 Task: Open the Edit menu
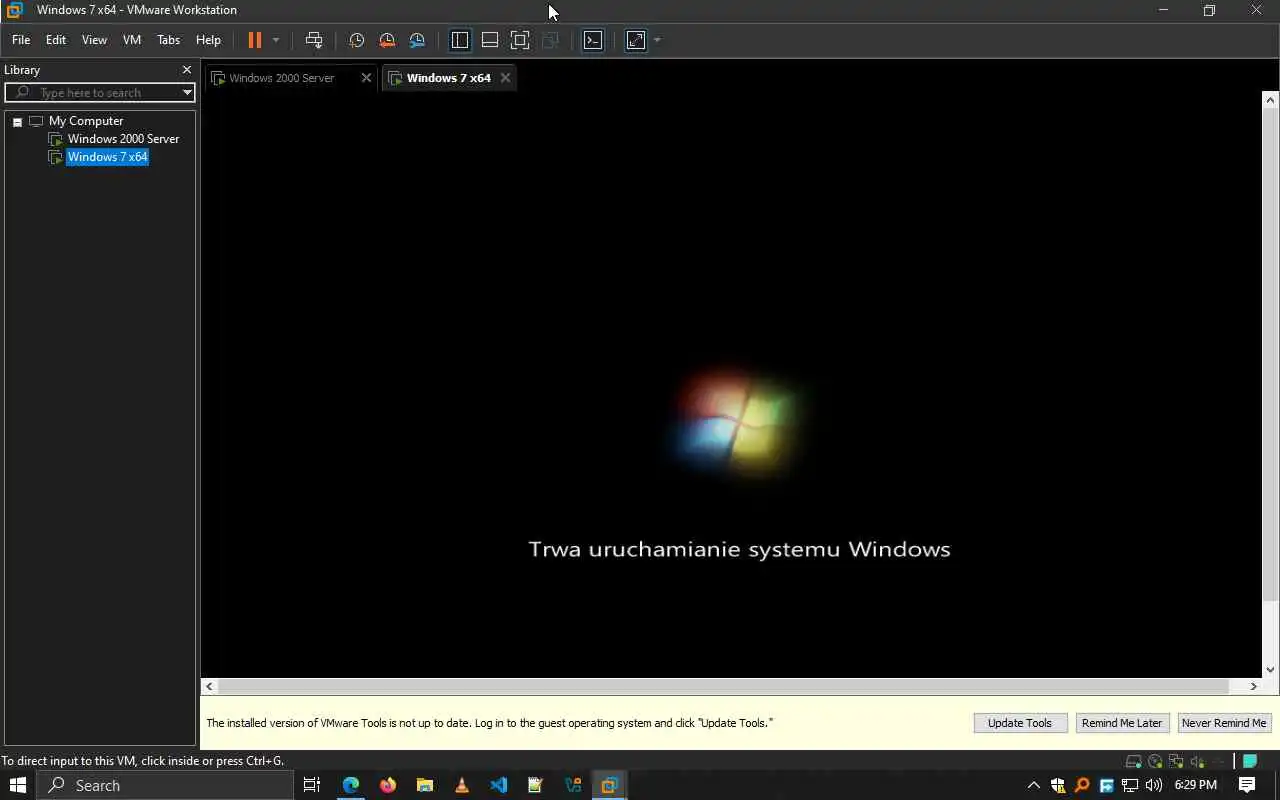coord(56,40)
